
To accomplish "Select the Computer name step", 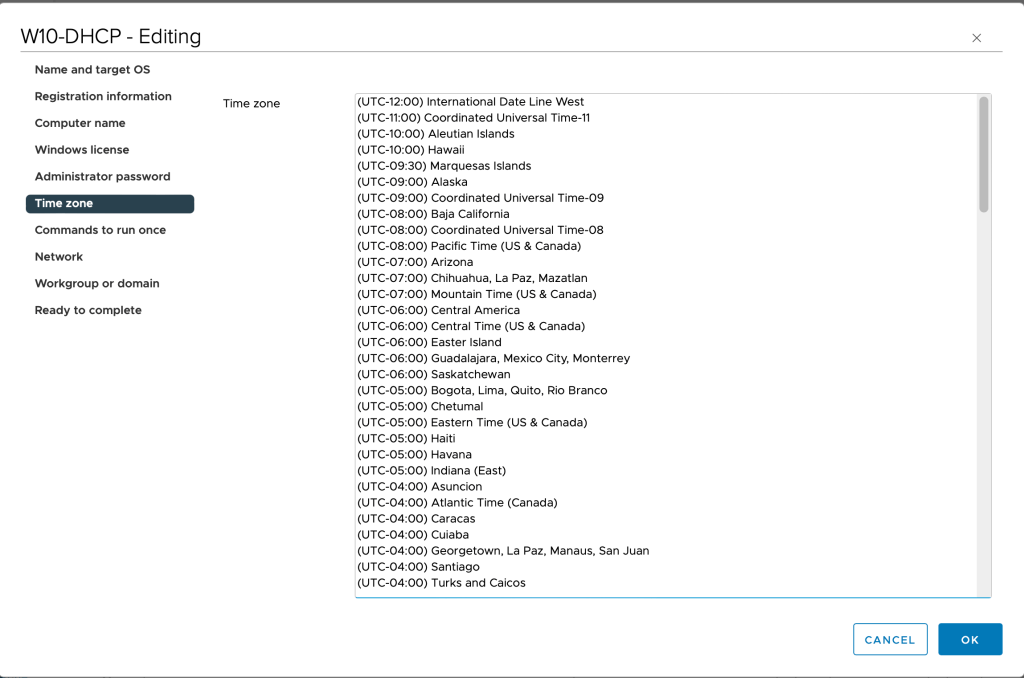I will (x=80, y=123).
